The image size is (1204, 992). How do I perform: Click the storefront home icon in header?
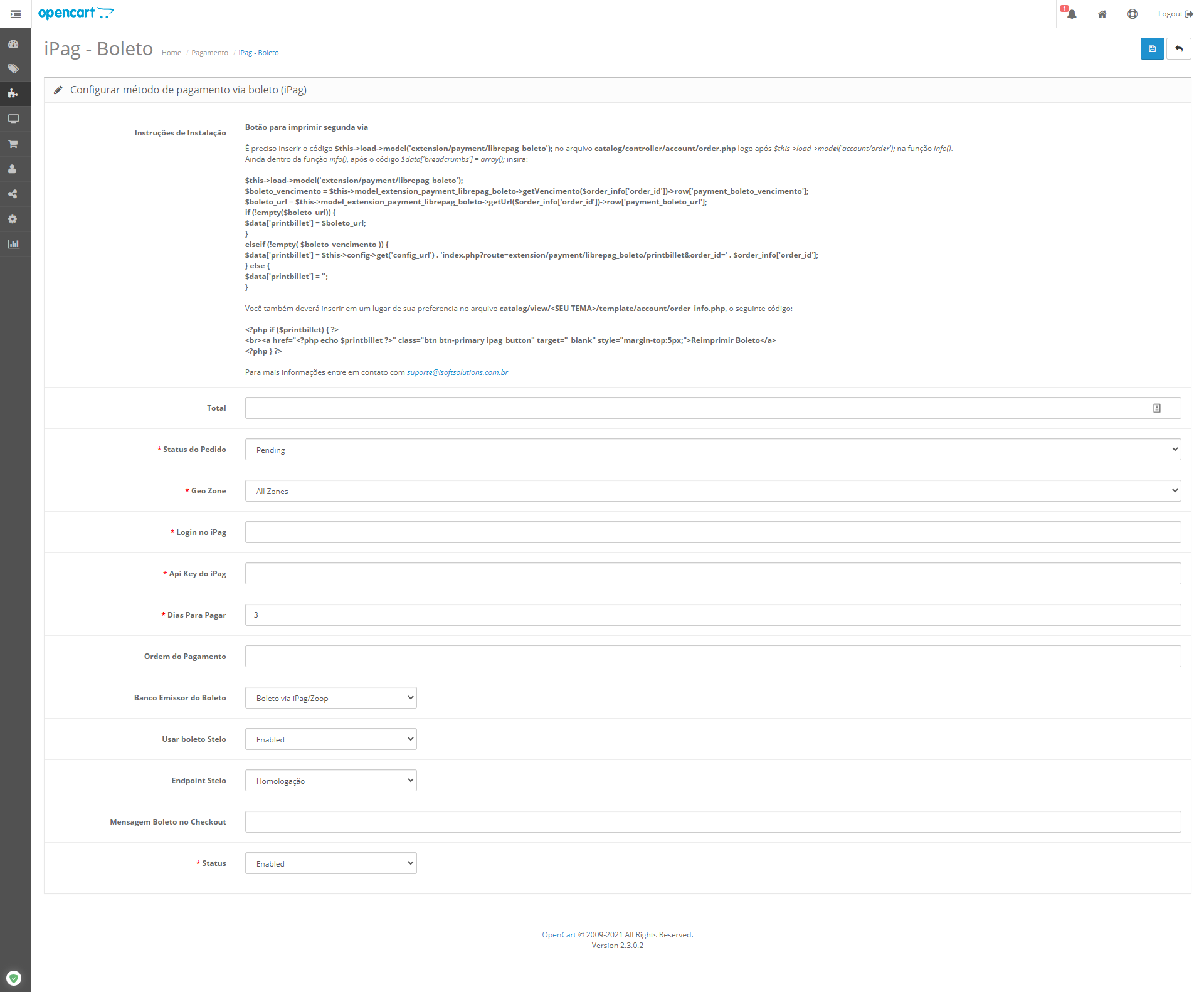tap(1102, 14)
